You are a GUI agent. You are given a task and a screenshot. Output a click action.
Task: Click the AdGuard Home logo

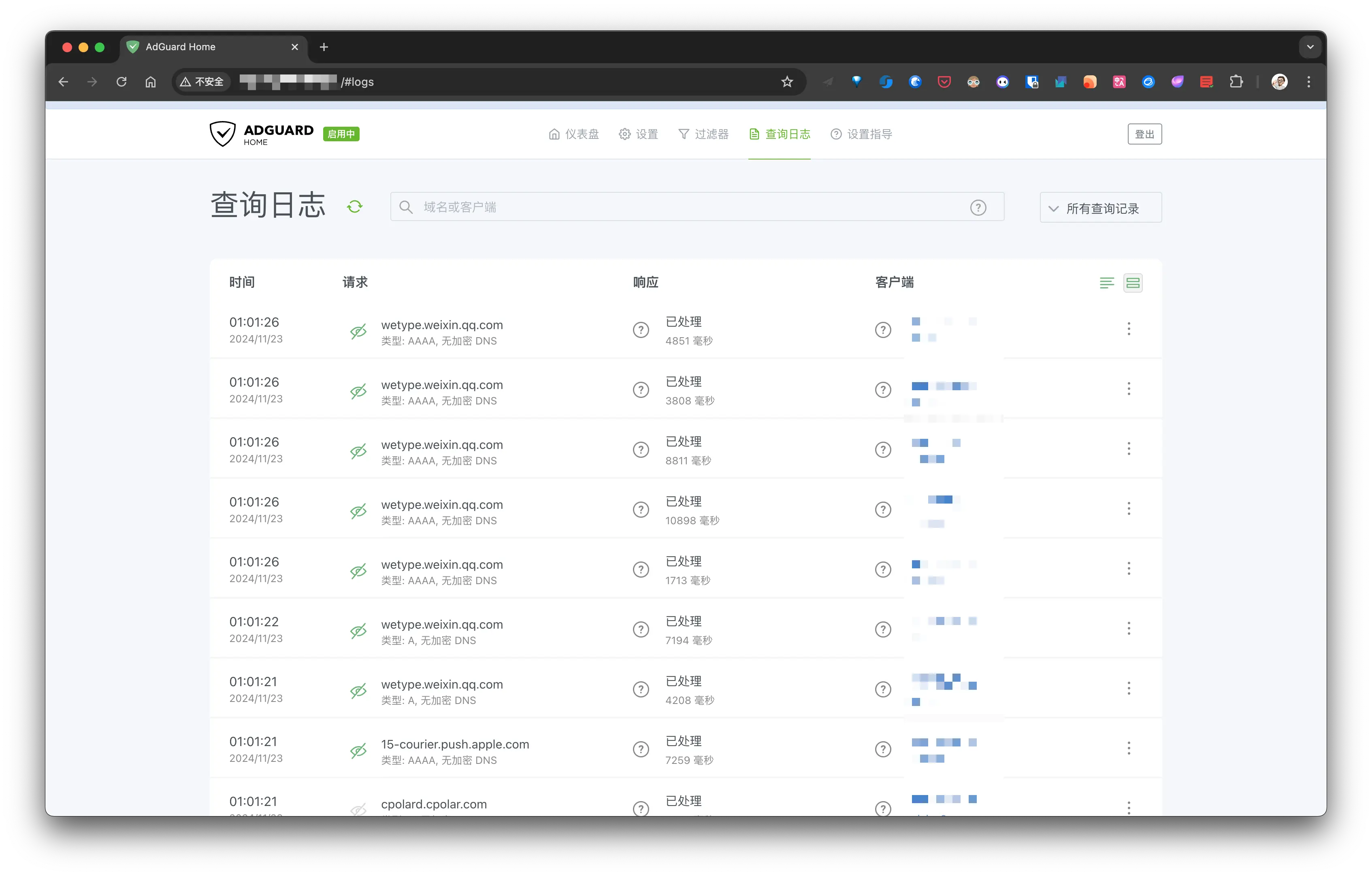point(262,134)
